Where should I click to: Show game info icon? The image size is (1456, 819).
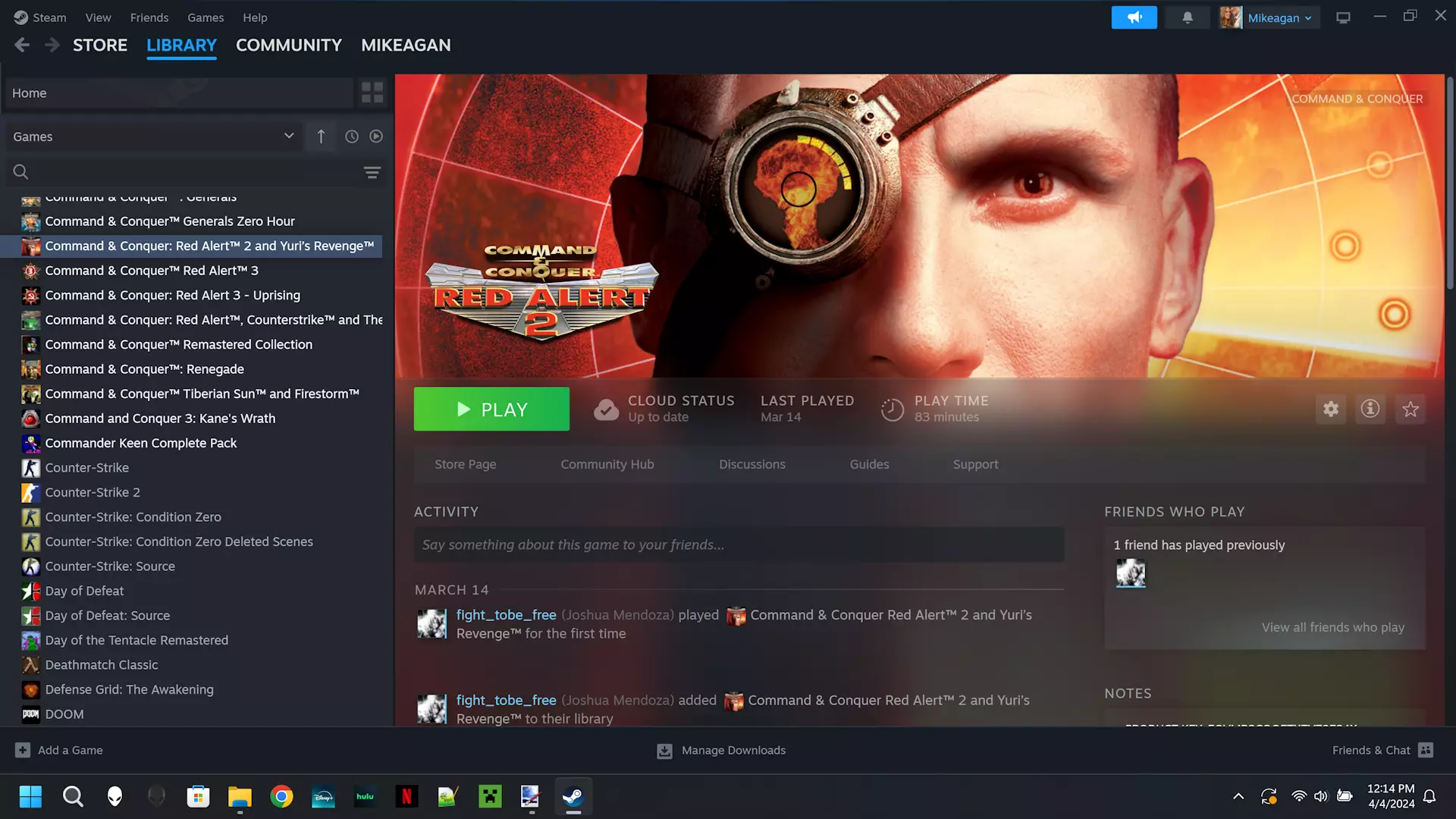[1370, 409]
